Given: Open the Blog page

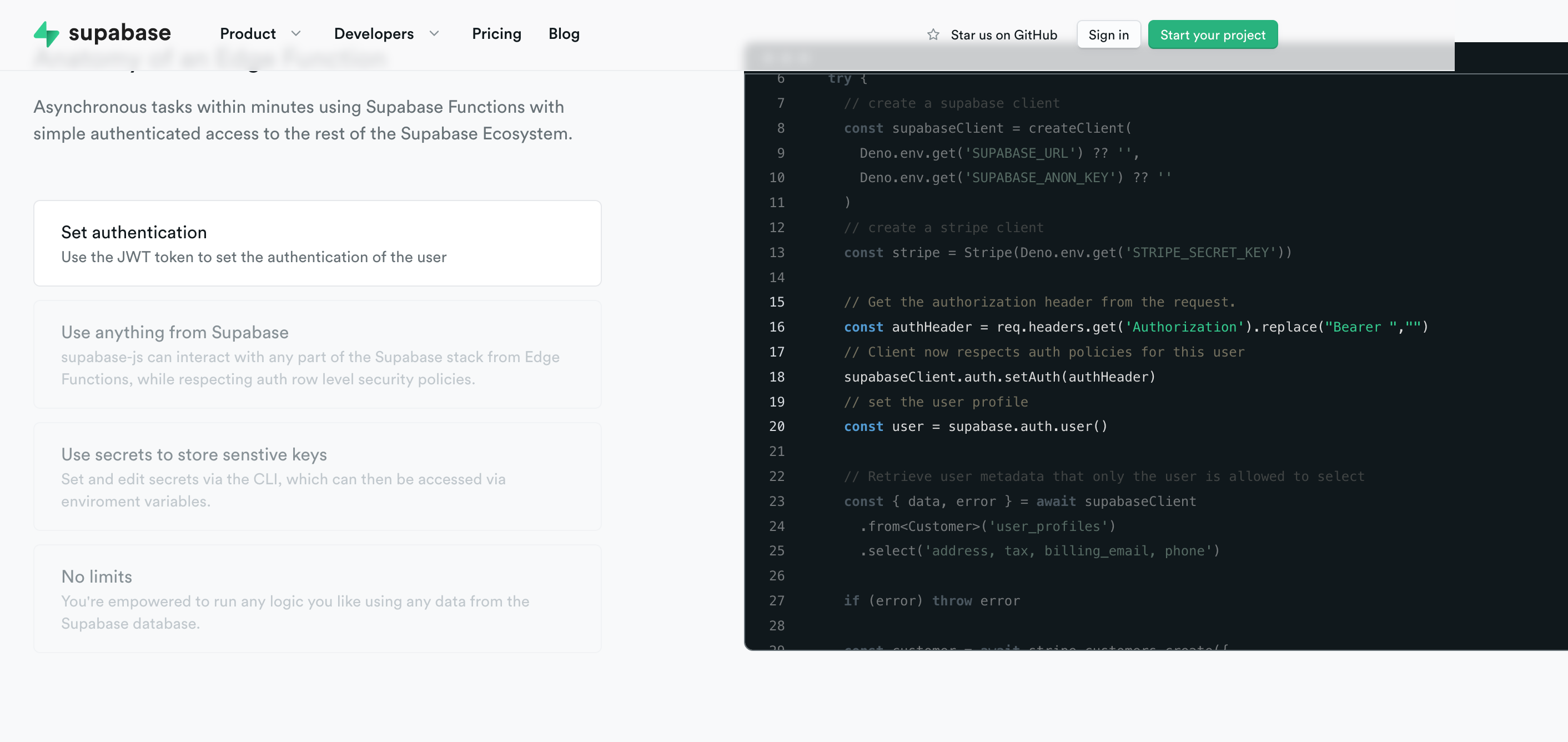Looking at the screenshot, I should click(563, 34).
